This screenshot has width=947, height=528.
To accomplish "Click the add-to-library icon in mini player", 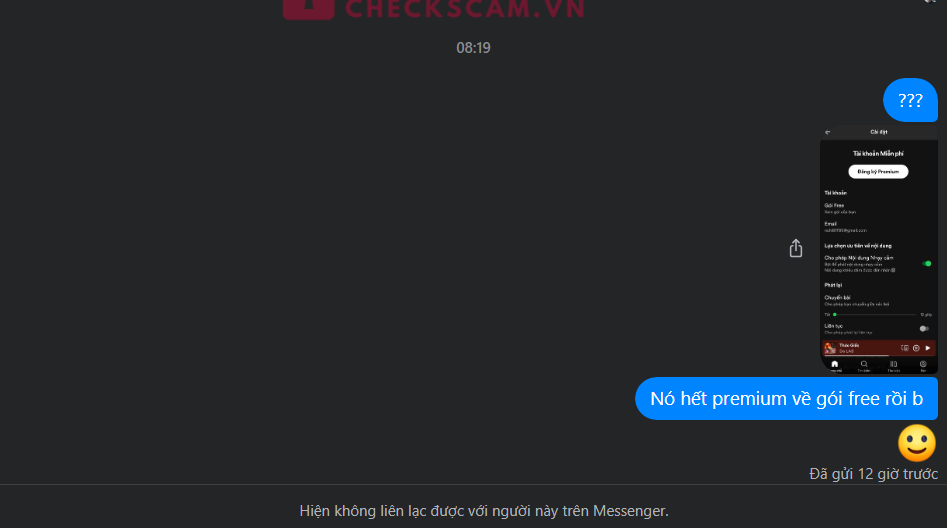I will point(916,348).
